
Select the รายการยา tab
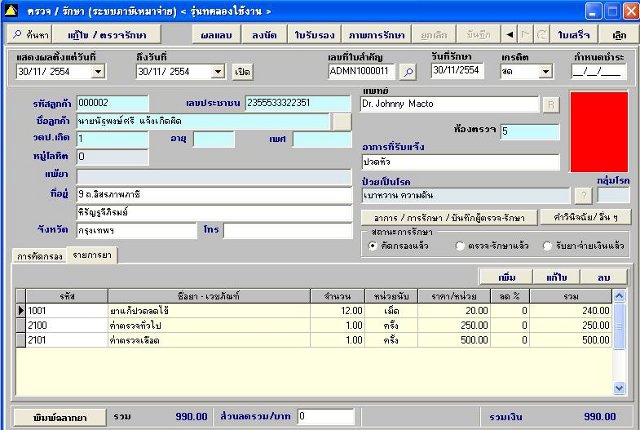tap(91, 256)
